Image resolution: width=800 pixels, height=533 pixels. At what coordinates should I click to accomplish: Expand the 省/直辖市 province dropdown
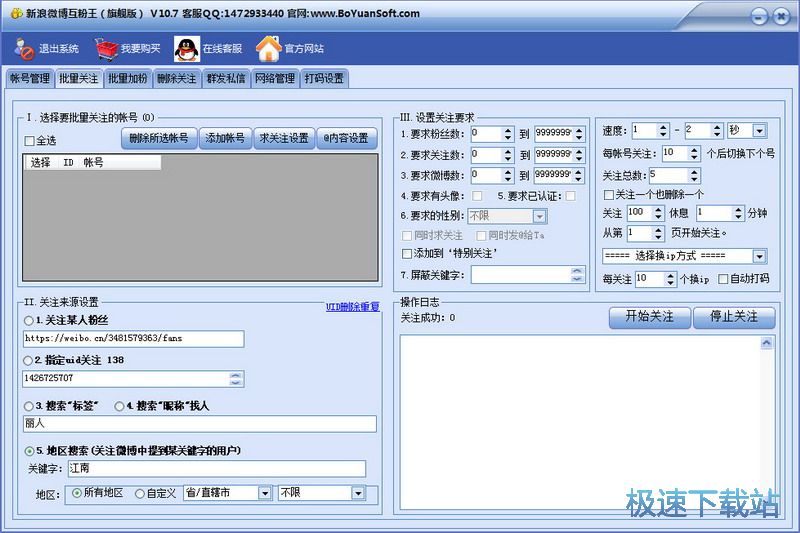(x=264, y=493)
